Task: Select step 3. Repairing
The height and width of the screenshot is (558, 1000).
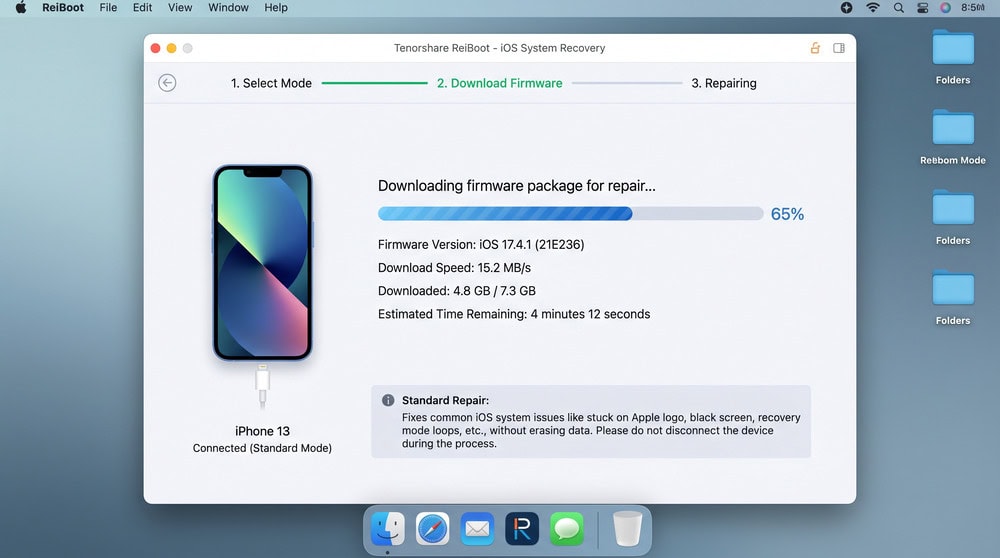Action: 724,83
